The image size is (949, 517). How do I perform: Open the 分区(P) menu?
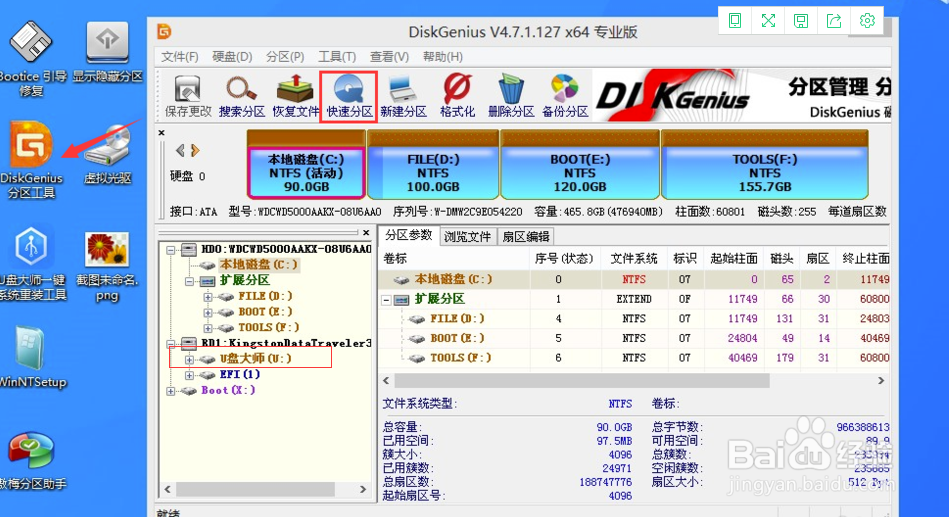tap(285, 57)
